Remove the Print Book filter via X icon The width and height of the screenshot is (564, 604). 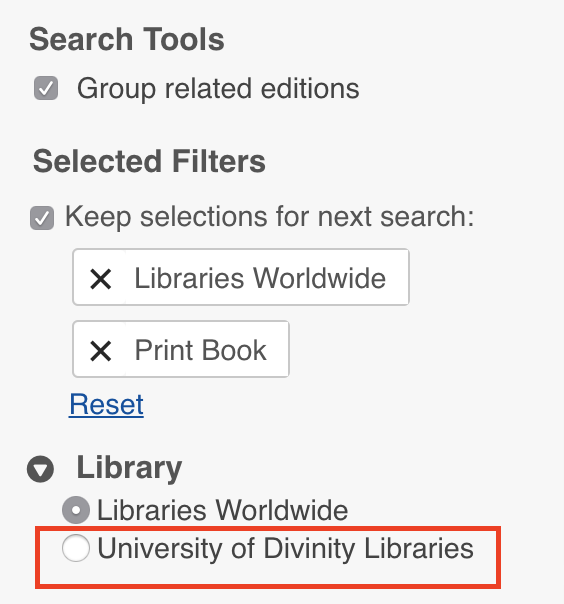click(x=101, y=351)
